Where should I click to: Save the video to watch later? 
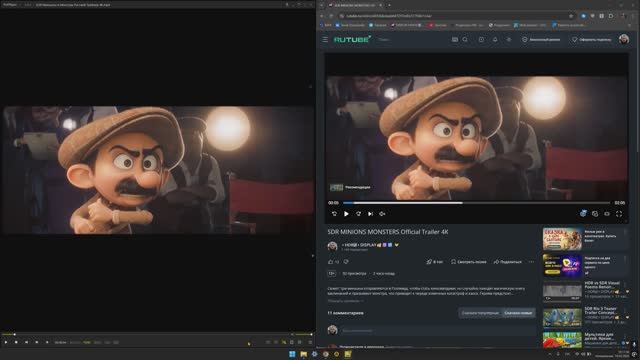click(469, 262)
